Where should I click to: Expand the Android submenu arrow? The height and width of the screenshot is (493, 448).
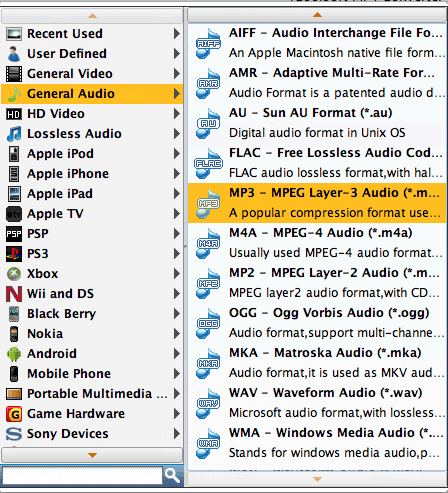click(177, 354)
